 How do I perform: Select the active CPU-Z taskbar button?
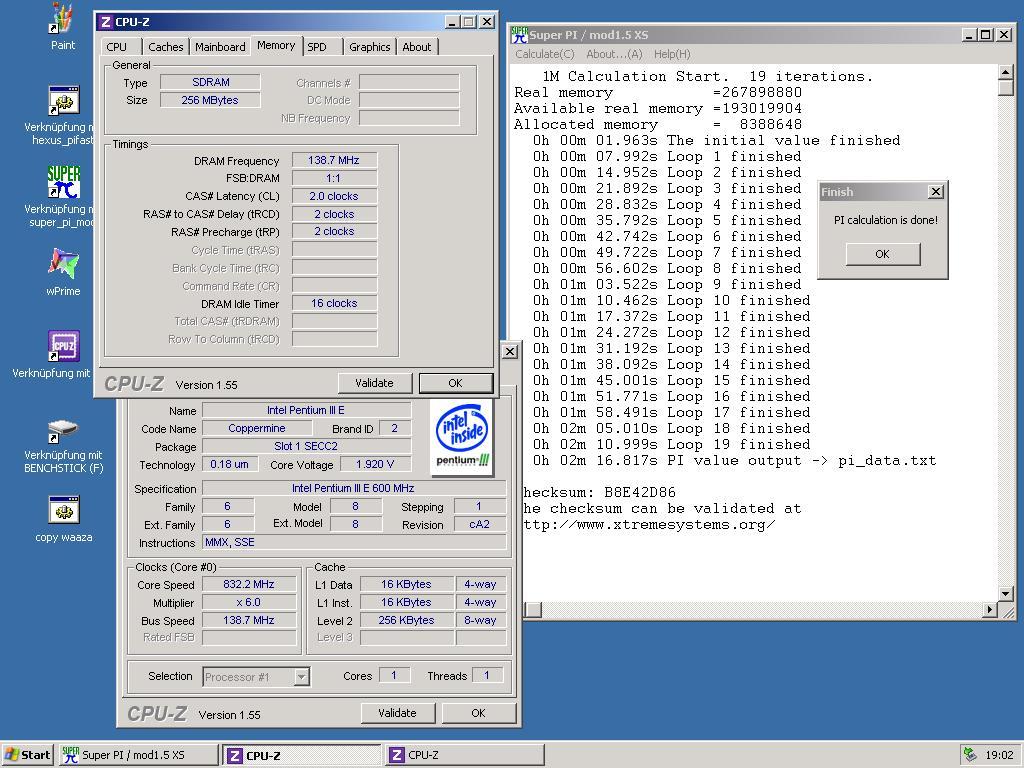click(302, 755)
